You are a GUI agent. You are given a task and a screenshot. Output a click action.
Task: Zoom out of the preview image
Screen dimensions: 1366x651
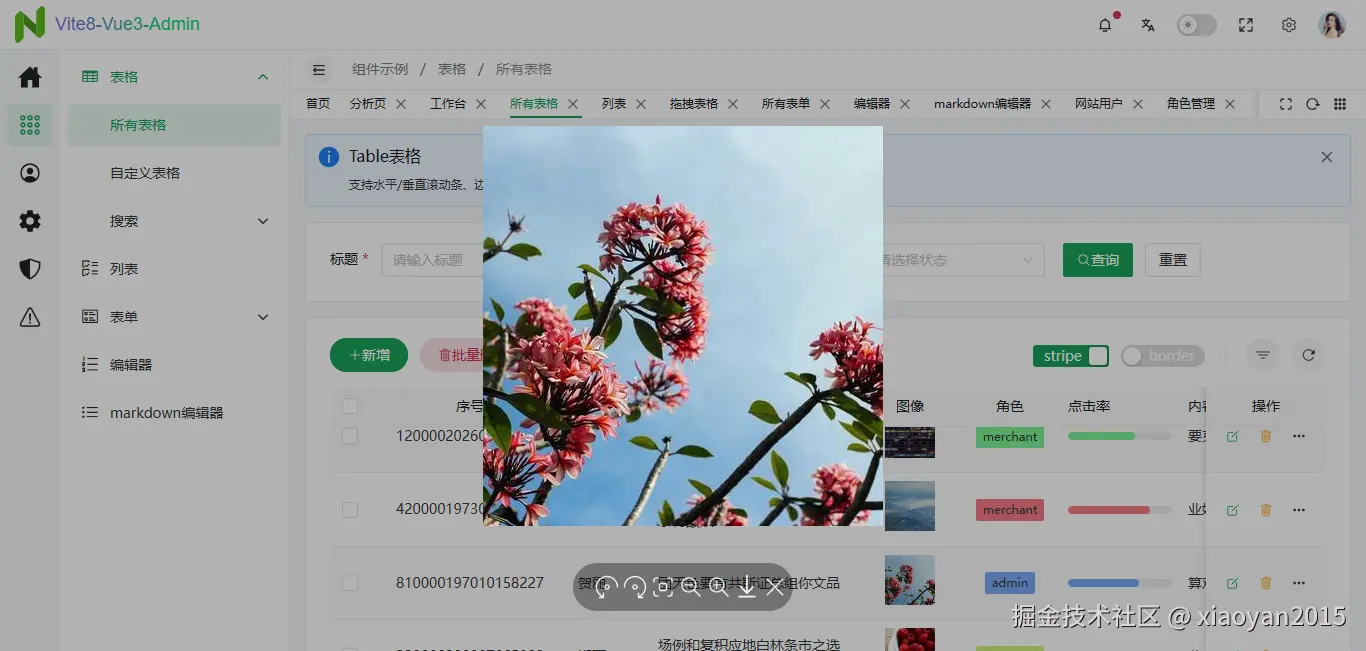[690, 587]
